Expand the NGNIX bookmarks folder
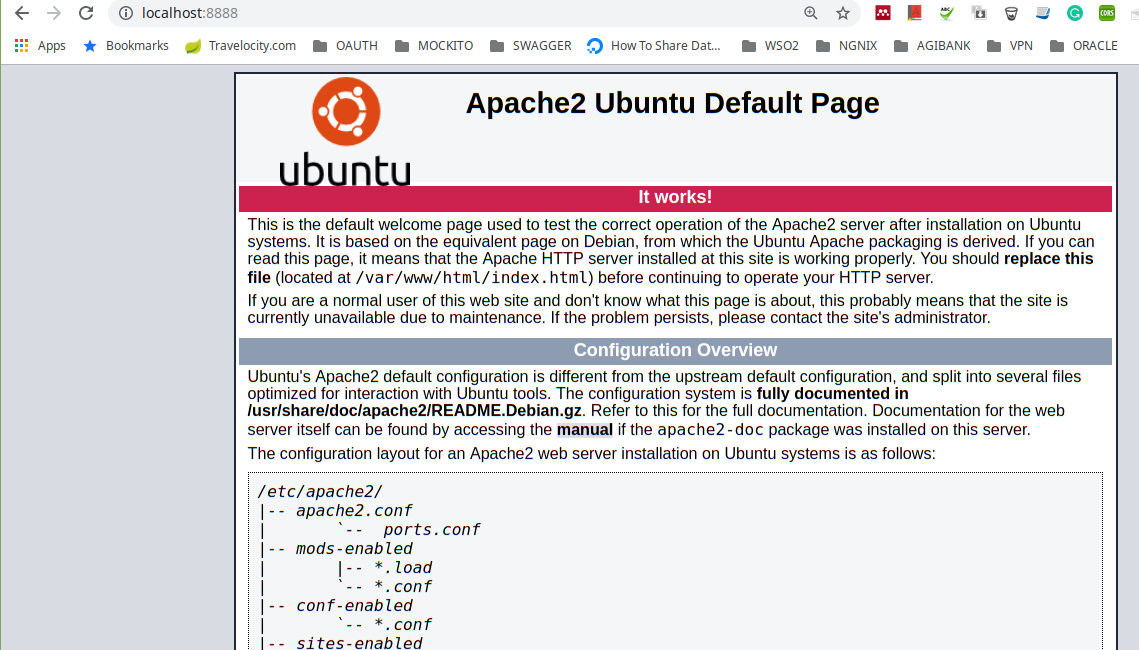The image size is (1139, 650). pos(846,46)
